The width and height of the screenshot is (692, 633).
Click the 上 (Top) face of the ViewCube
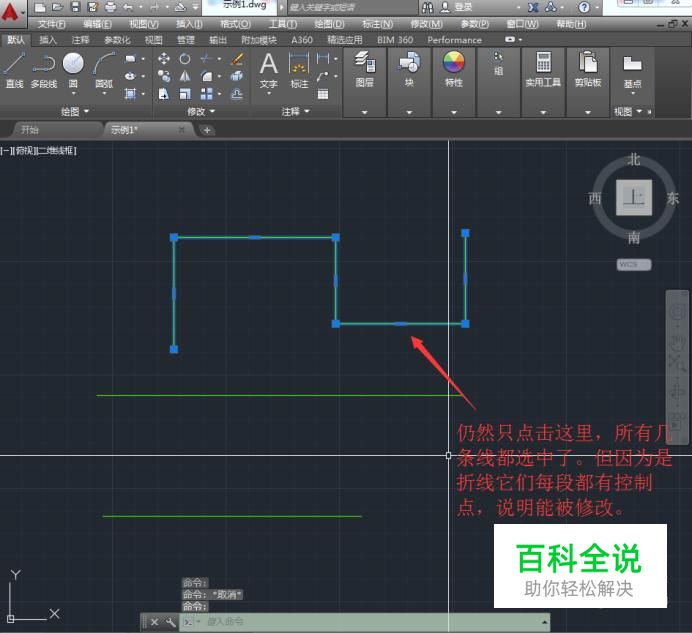634,197
